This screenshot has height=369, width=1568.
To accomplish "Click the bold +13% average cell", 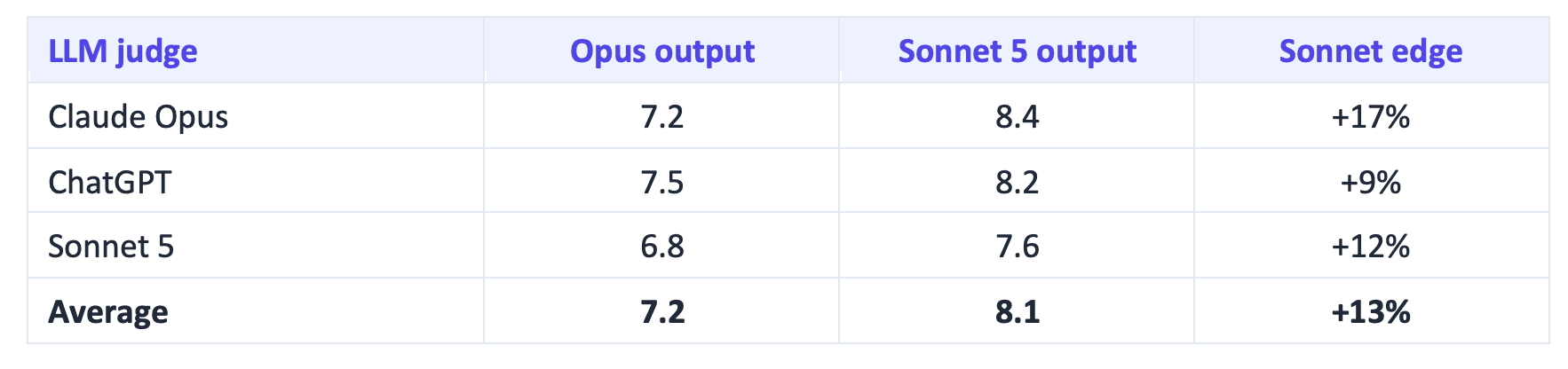I will tap(1371, 311).
